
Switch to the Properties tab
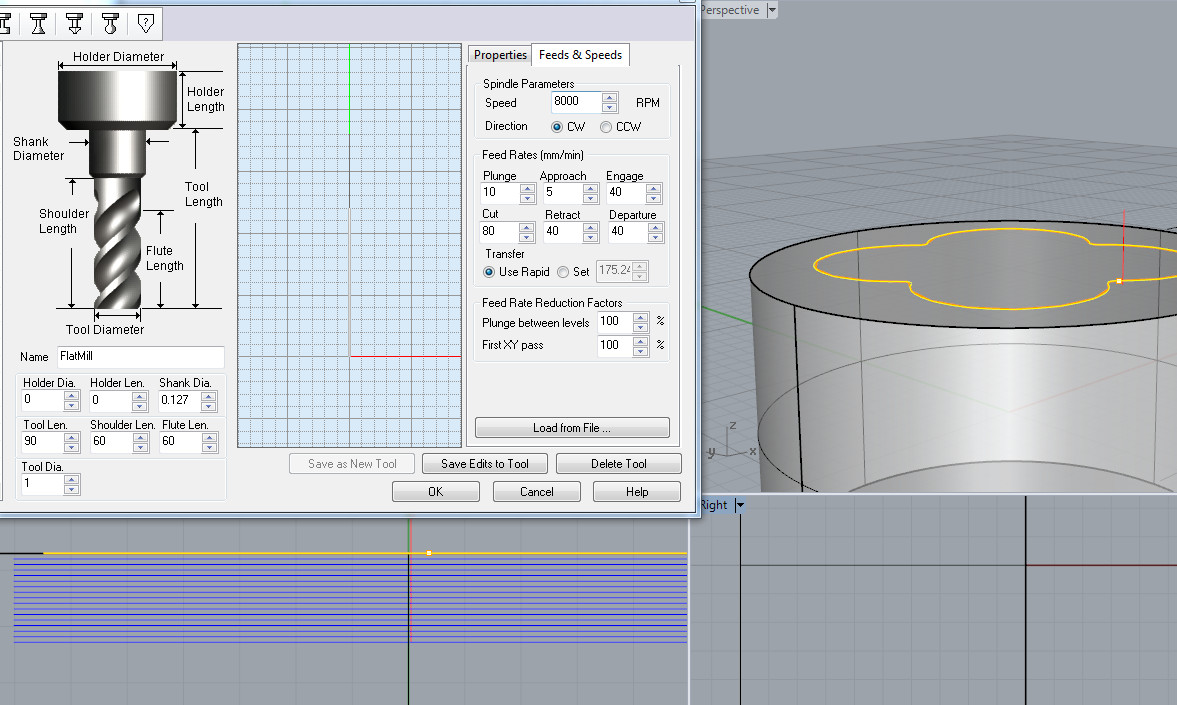point(500,55)
